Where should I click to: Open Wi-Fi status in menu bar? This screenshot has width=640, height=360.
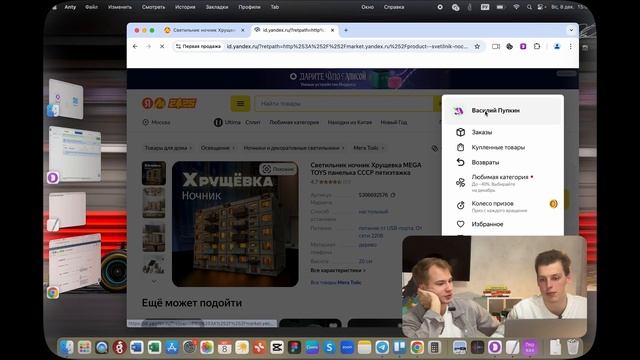click(x=516, y=7)
